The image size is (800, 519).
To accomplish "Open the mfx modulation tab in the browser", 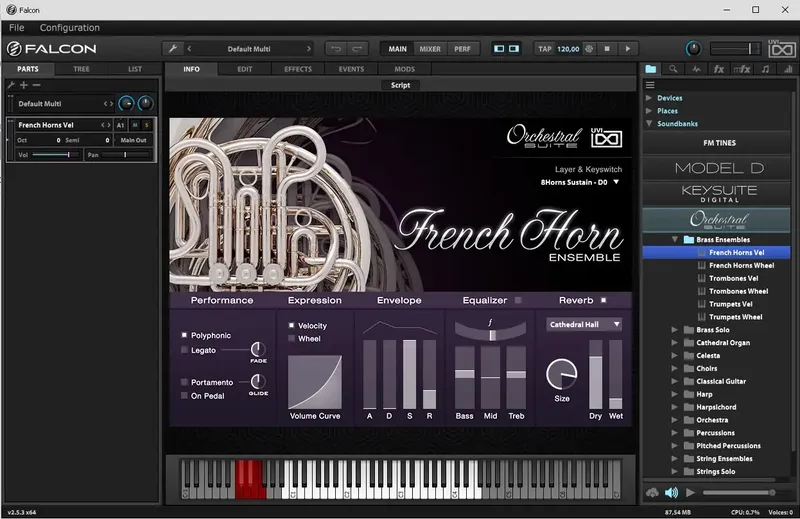I will pos(742,69).
